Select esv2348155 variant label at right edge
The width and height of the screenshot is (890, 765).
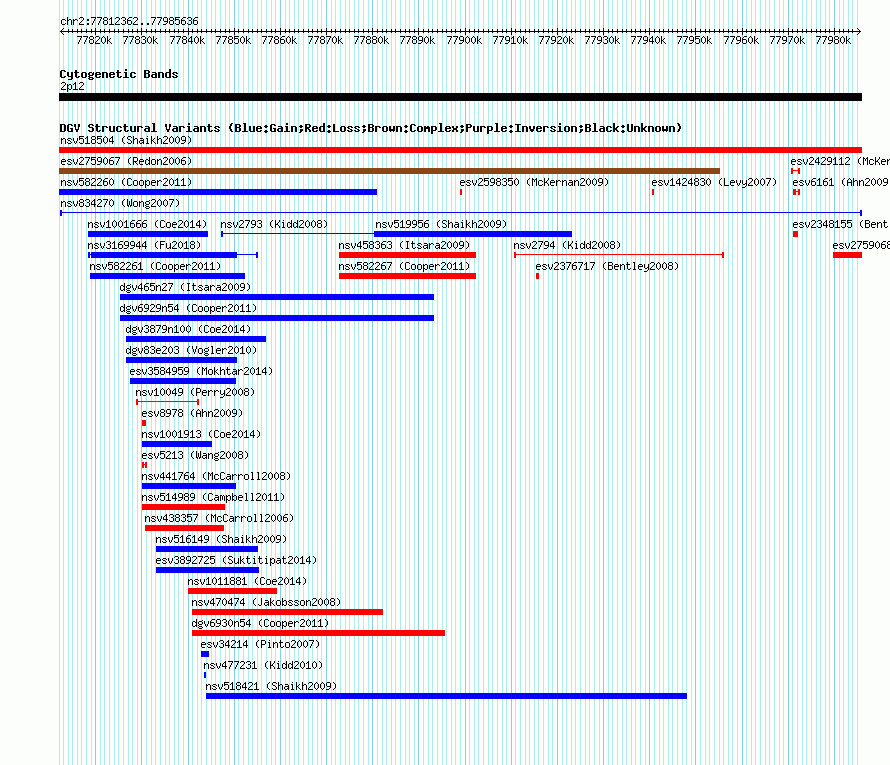pos(841,224)
